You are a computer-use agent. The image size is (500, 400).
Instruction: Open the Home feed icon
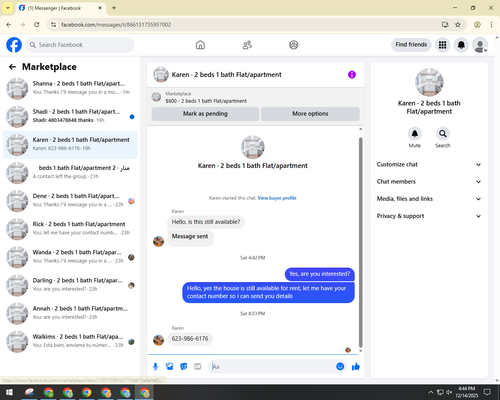pyautogui.click(x=200, y=45)
